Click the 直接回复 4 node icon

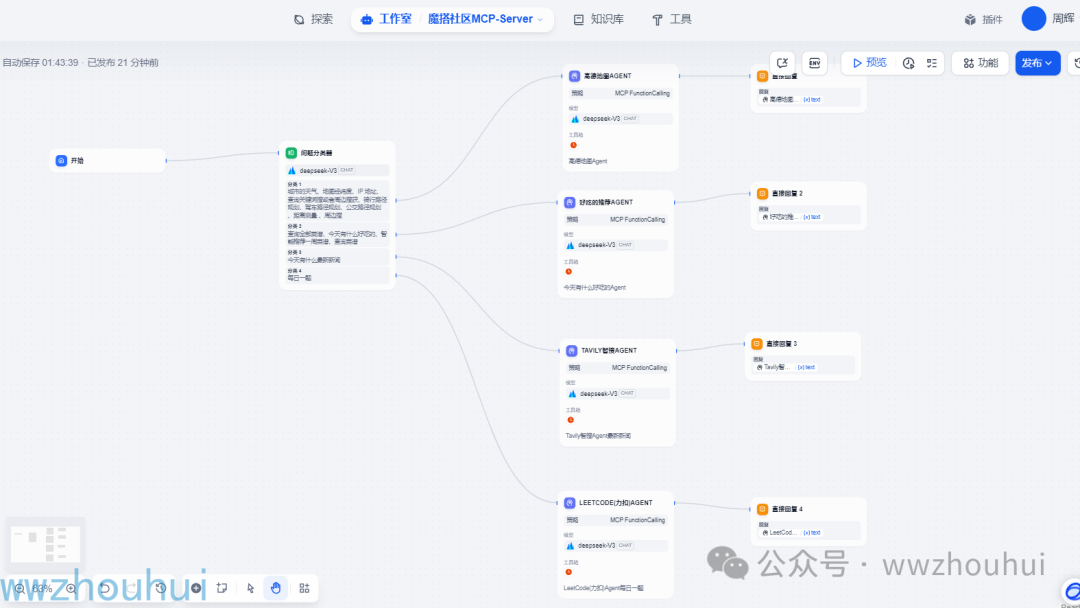[x=762, y=509]
